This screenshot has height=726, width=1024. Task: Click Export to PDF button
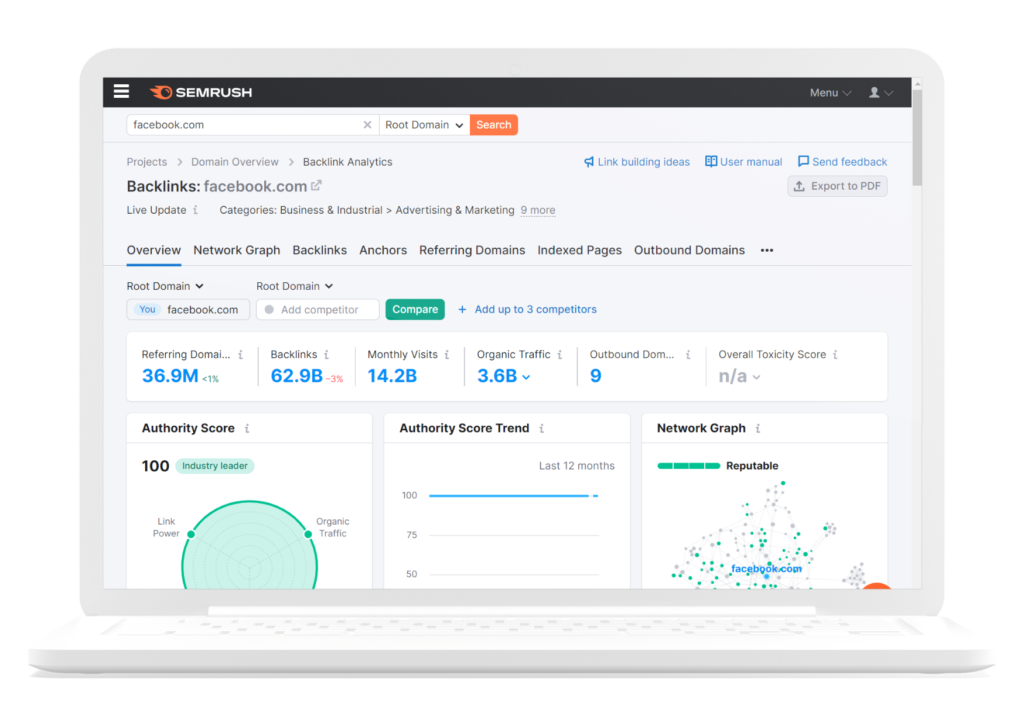point(837,186)
